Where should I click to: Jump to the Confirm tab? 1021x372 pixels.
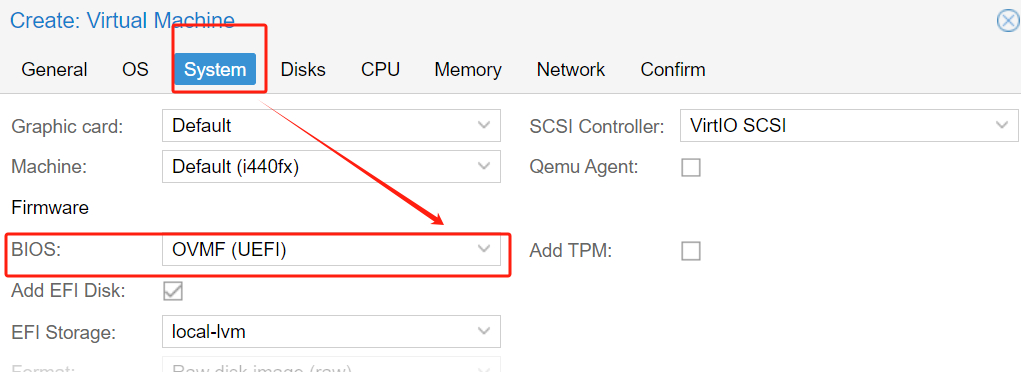[673, 70]
